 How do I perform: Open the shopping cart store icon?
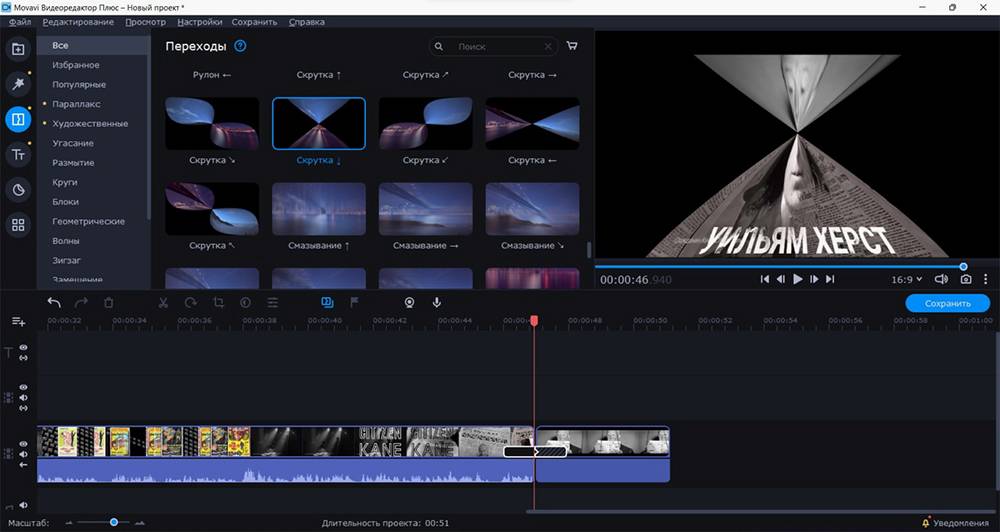point(572,46)
